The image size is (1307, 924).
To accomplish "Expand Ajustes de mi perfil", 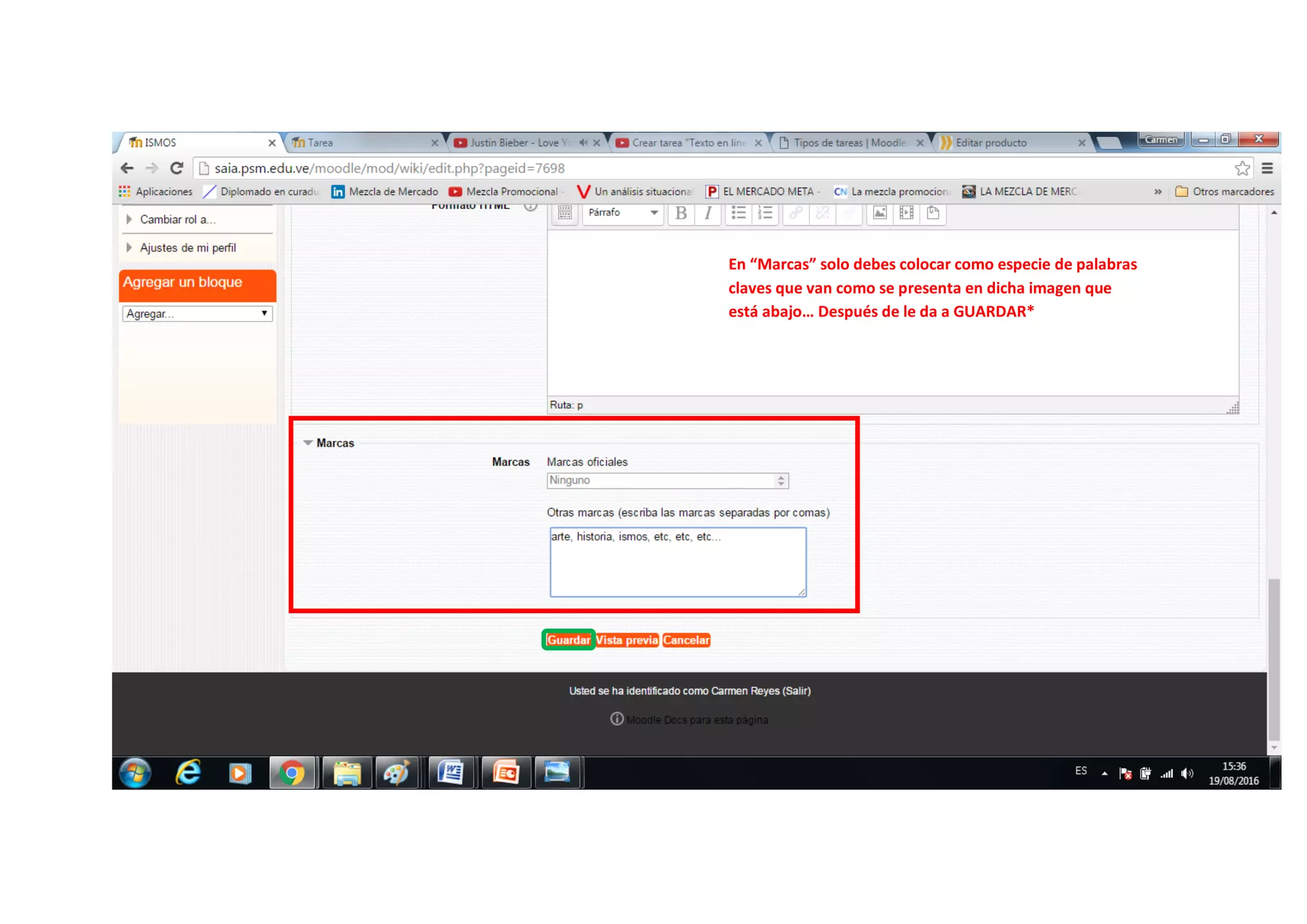I will pyautogui.click(x=129, y=248).
